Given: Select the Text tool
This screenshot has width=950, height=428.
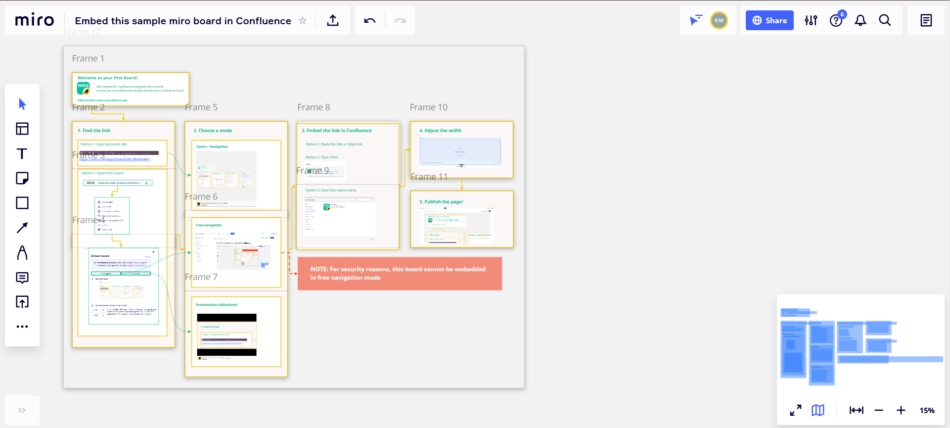Looking at the screenshot, I should [22, 153].
